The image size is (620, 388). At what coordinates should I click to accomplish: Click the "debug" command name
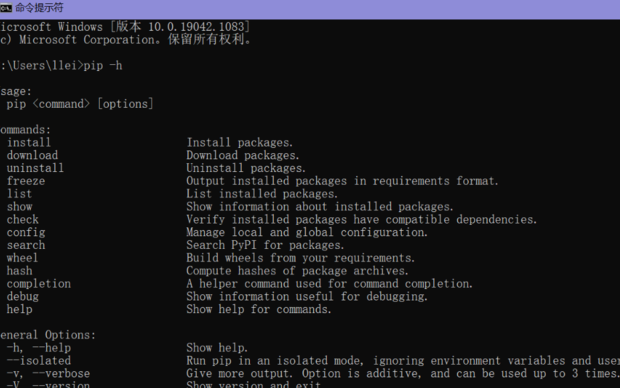23,297
